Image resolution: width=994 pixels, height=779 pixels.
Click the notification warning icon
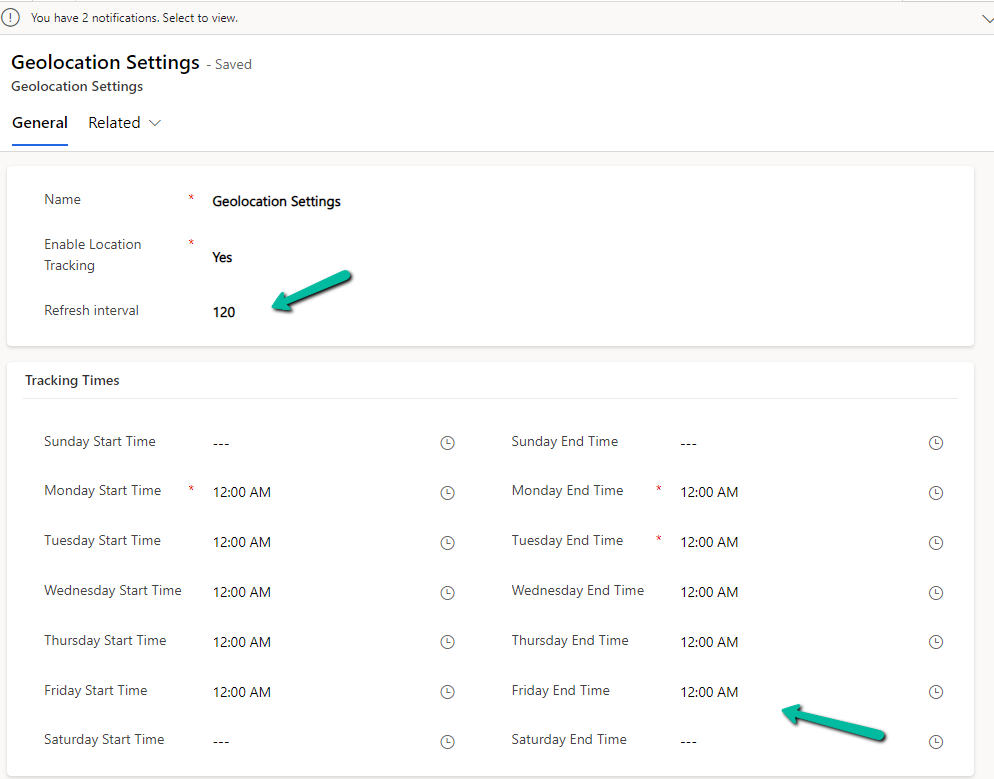pyautogui.click(x=11, y=18)
